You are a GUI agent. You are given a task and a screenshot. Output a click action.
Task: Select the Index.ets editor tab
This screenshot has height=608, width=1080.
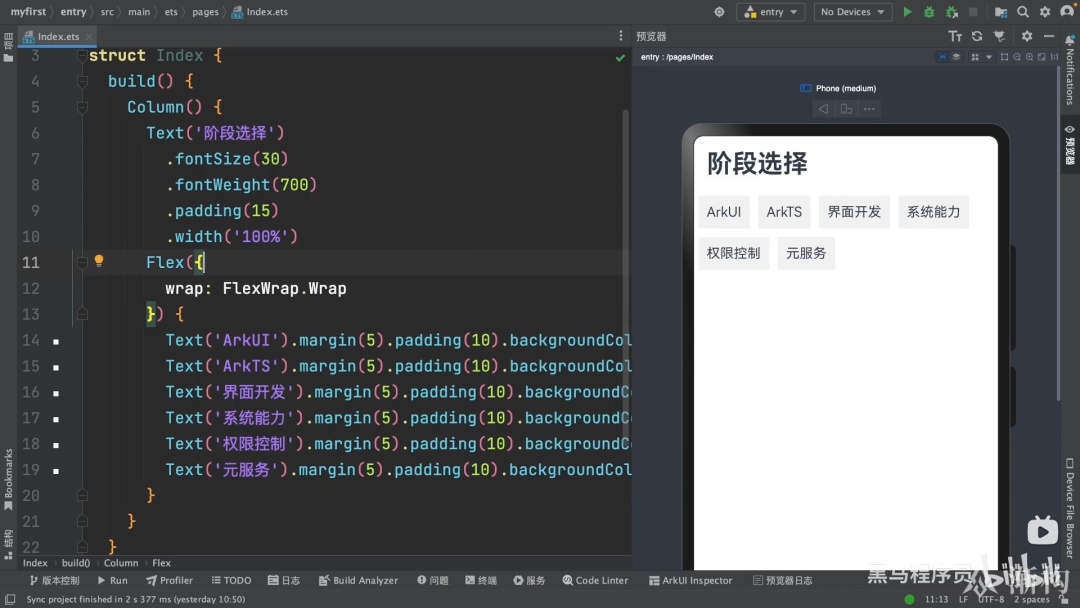58,36
